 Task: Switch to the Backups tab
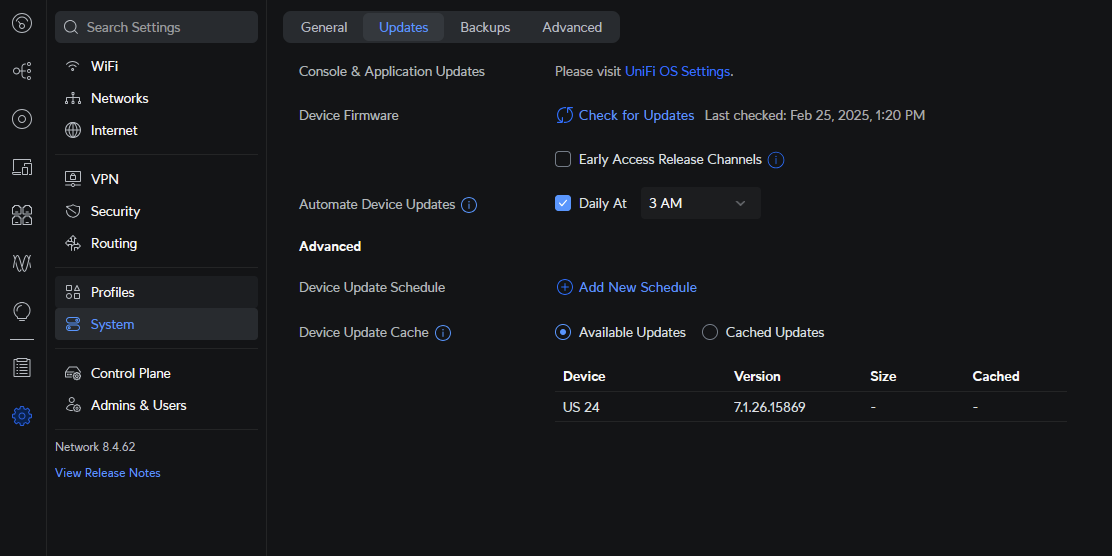(485, 27)
